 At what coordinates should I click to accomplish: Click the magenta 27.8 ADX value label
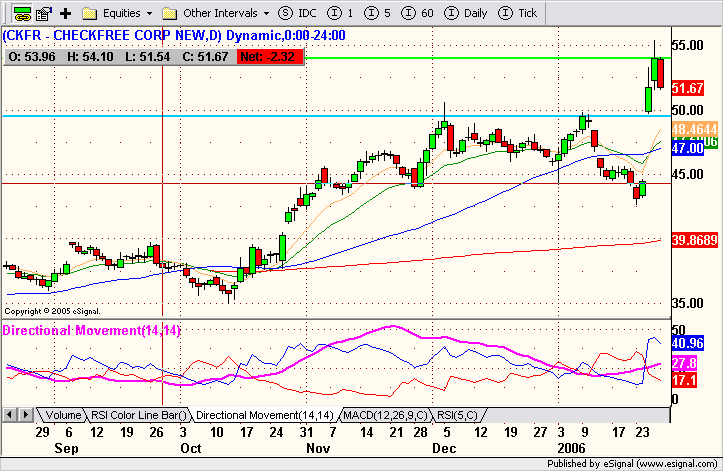[684, 363]
